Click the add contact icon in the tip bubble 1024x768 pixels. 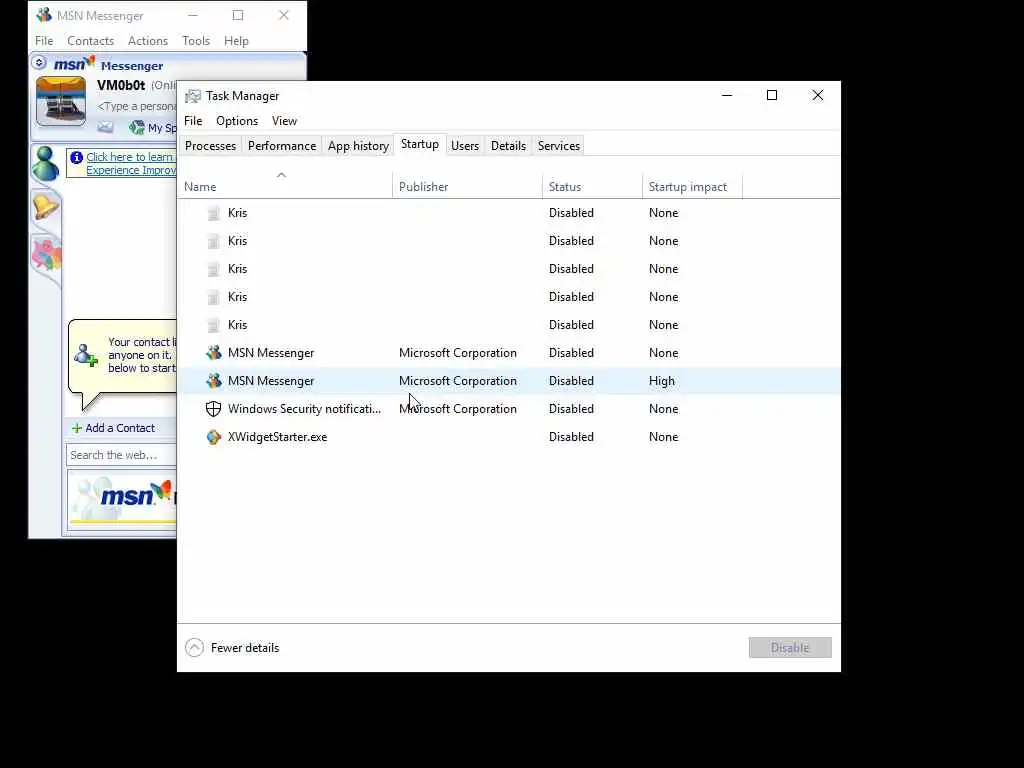point(86,355)
